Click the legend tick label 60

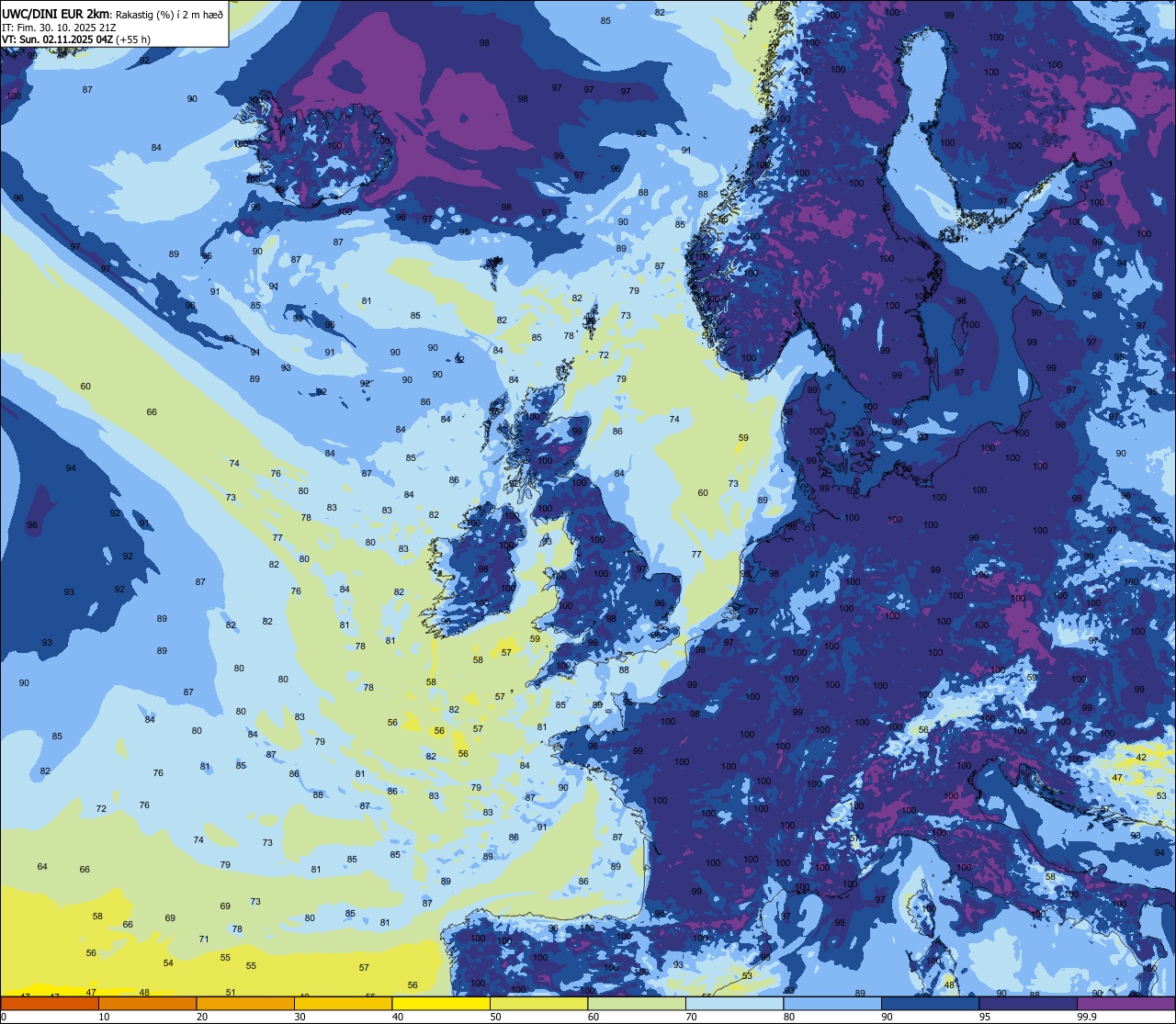click(x=594, y=1017)
